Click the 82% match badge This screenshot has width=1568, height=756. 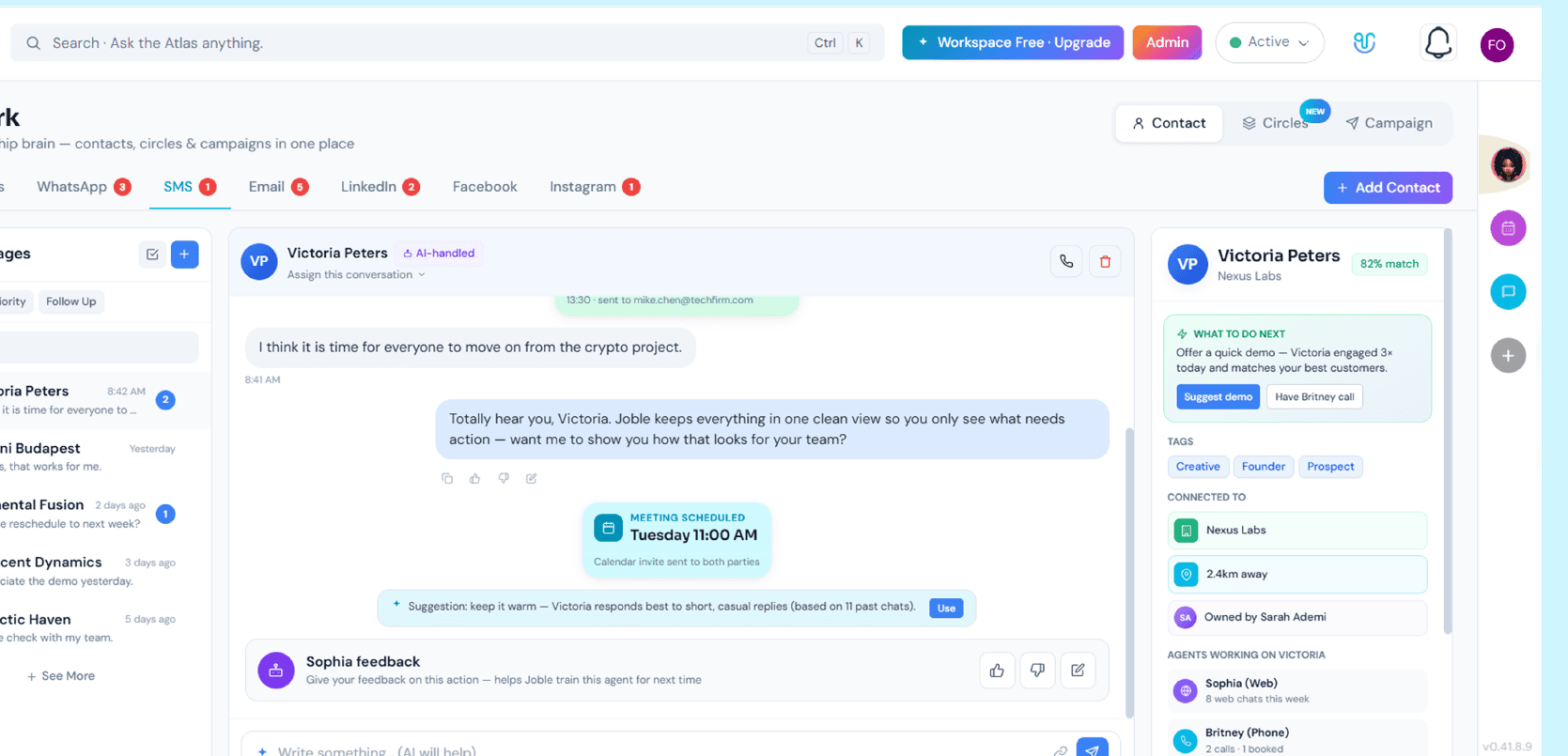[1389, 265]
